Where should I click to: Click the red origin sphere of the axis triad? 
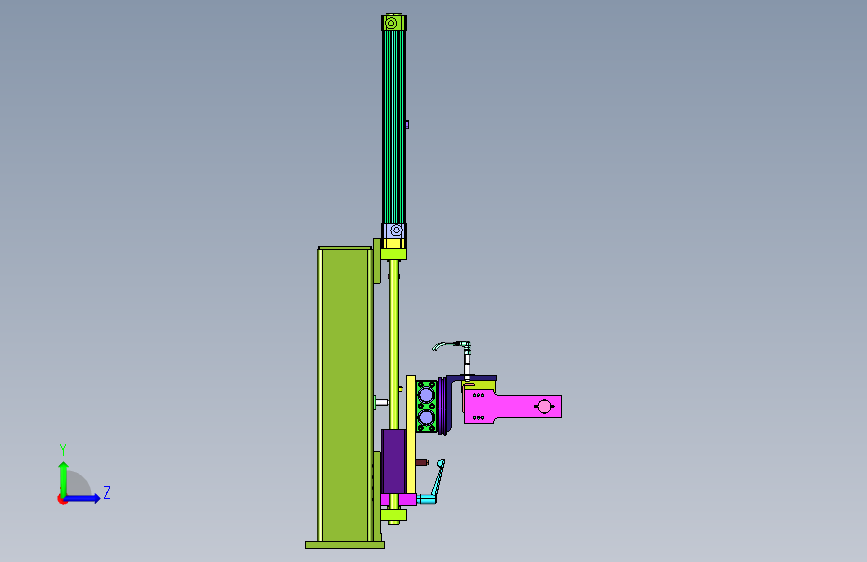coord(62,499)
